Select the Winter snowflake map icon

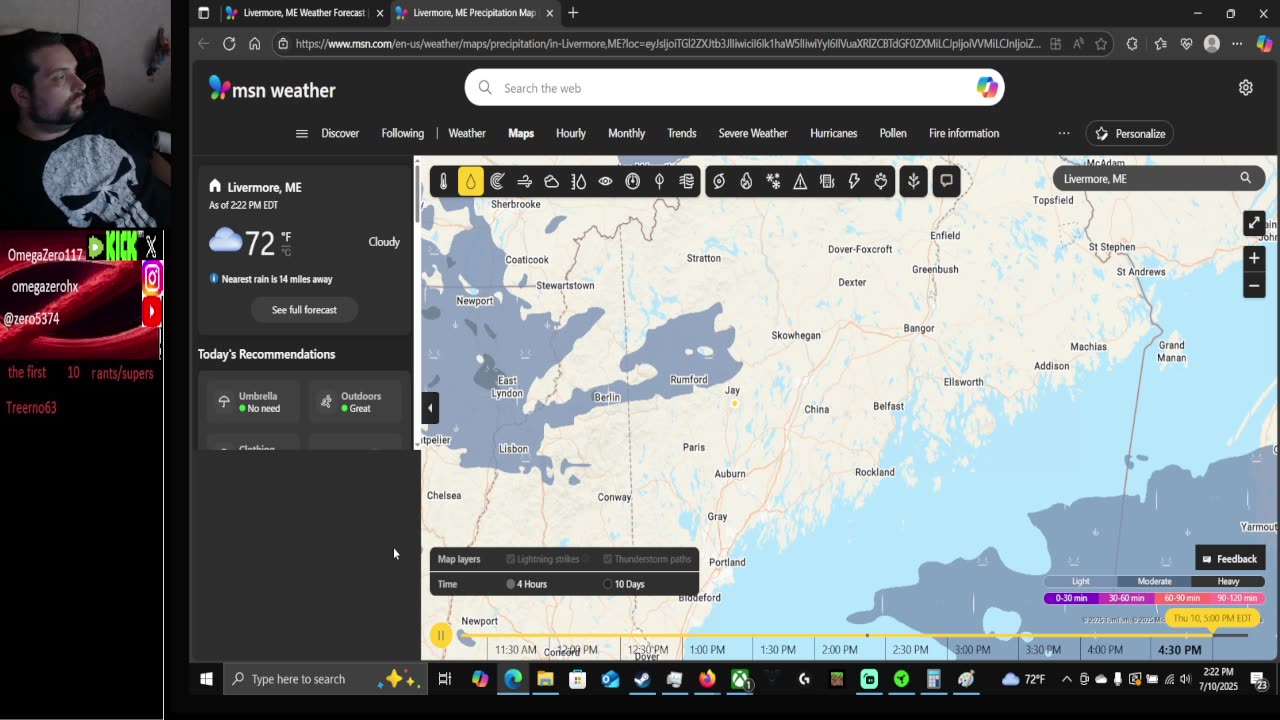click(x=773, y=181)
